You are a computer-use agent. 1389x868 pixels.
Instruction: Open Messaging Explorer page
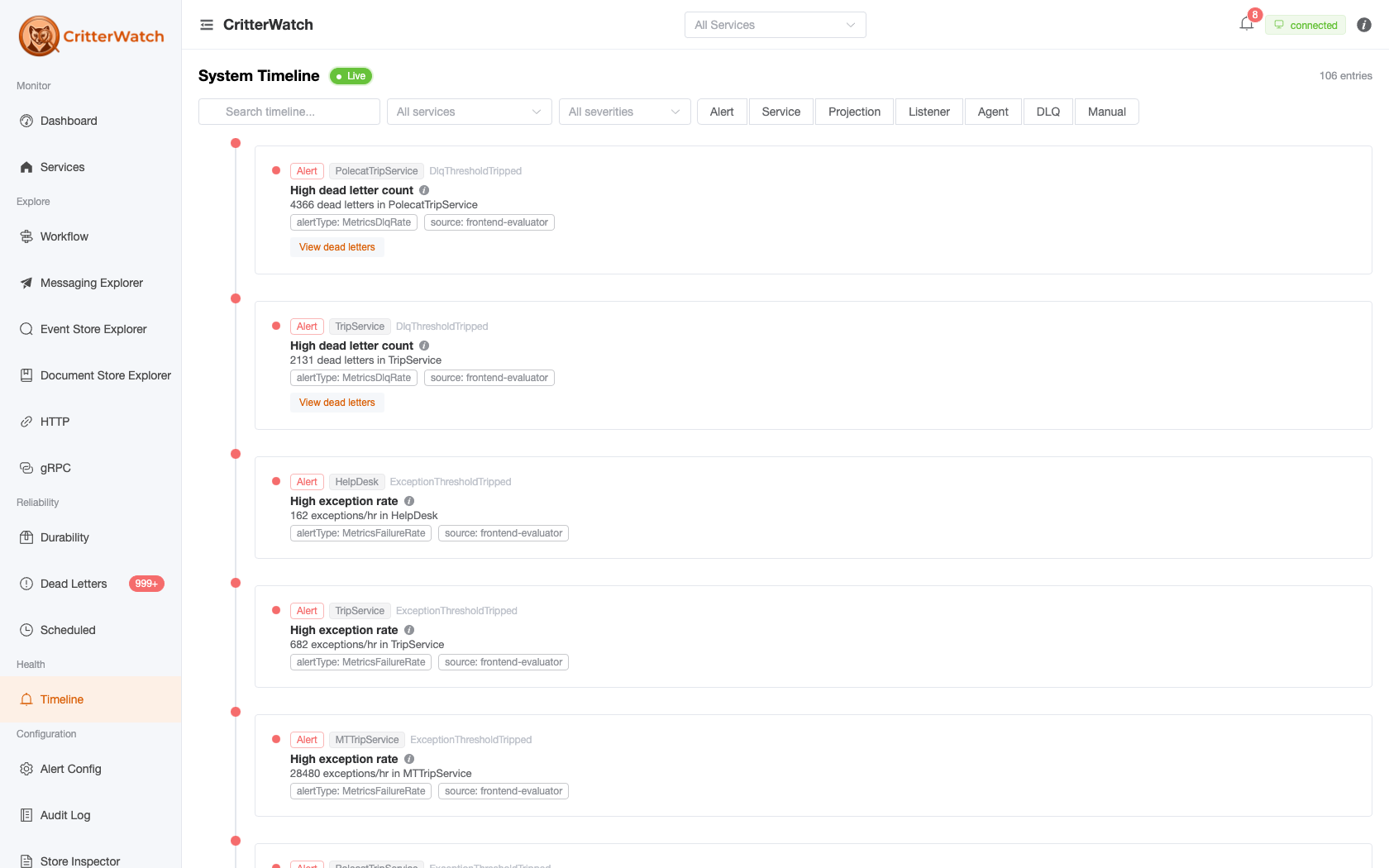point(91,283)
